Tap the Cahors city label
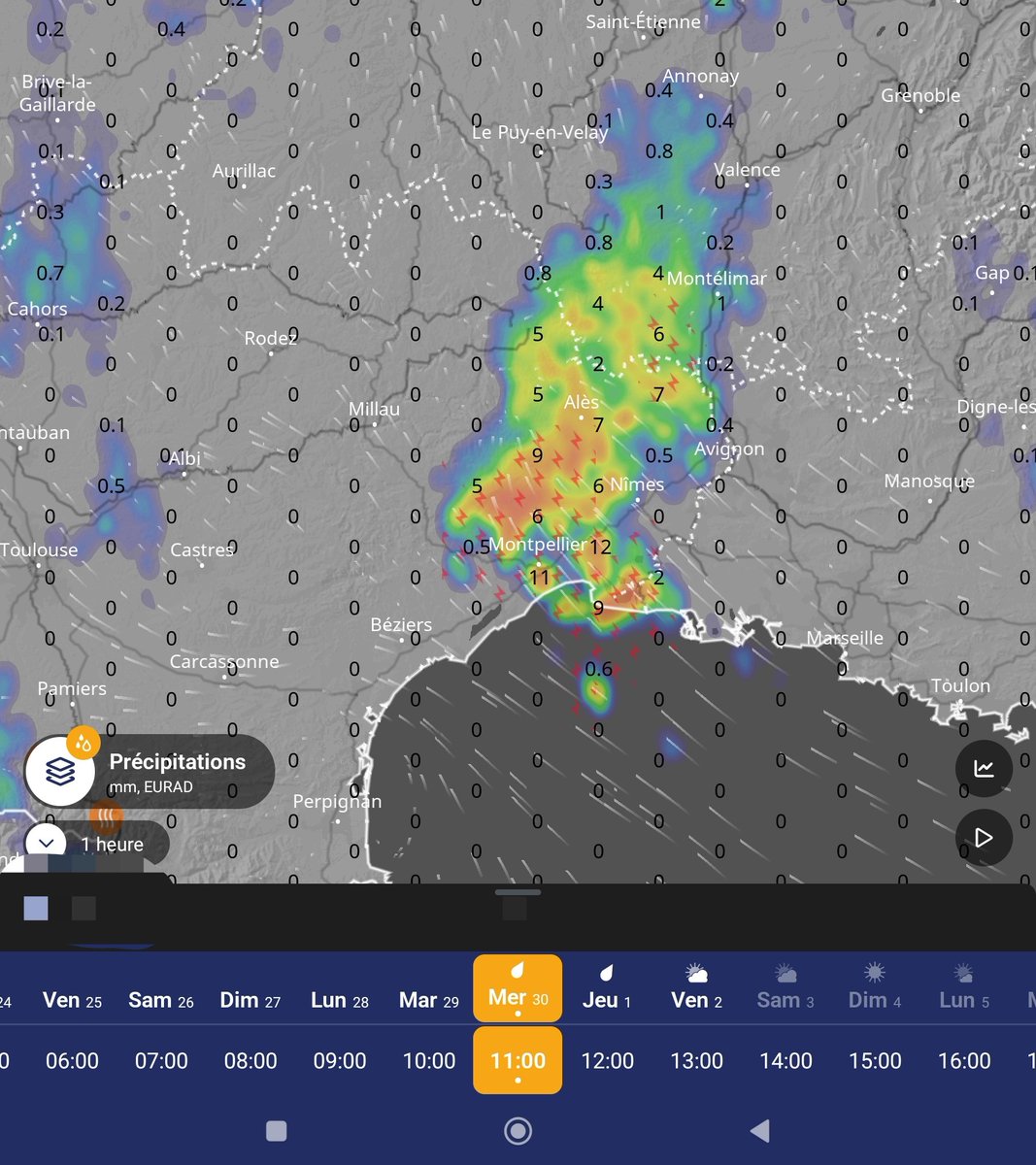The height and width of the screenshot is (1165, 1036). pyautogui.click(x=37, y=309)
